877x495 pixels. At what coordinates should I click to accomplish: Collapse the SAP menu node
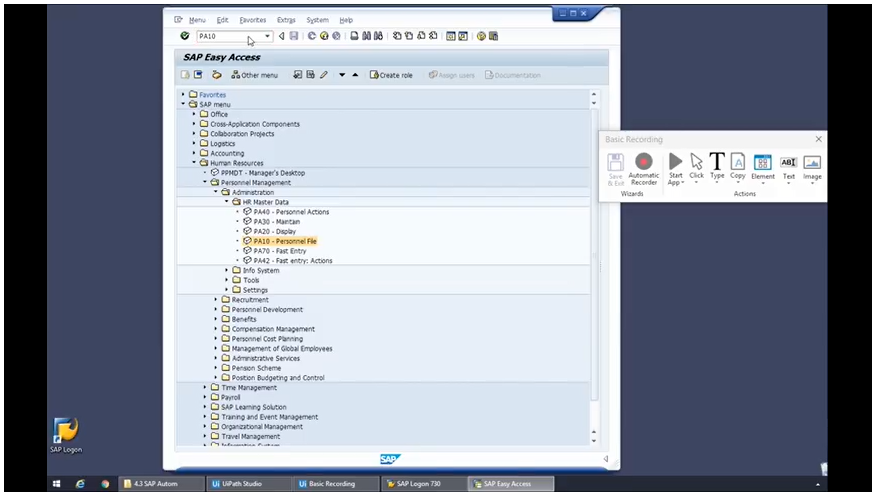coord(183,104)
